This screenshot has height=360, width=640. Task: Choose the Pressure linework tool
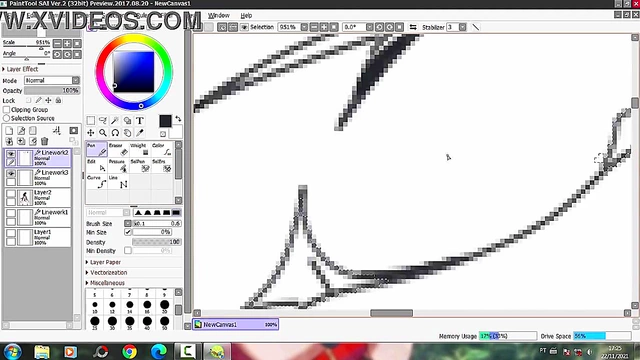click(x=118, y=165)
